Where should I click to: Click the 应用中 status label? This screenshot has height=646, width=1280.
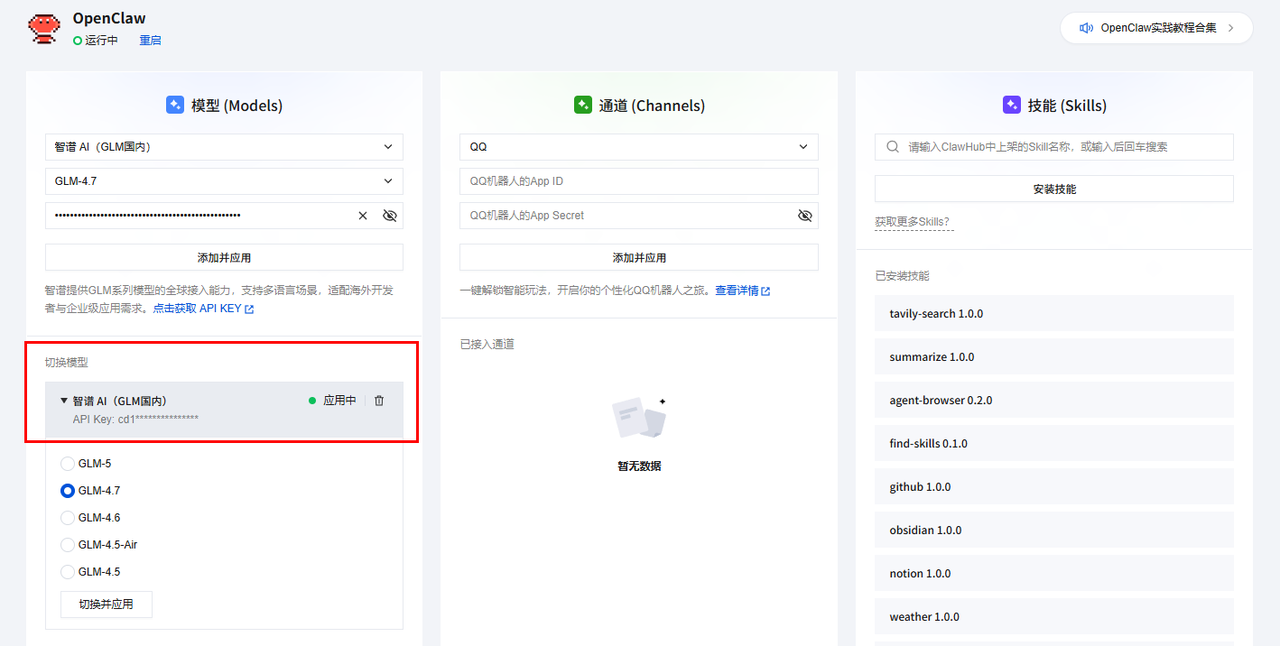point(340,400)
